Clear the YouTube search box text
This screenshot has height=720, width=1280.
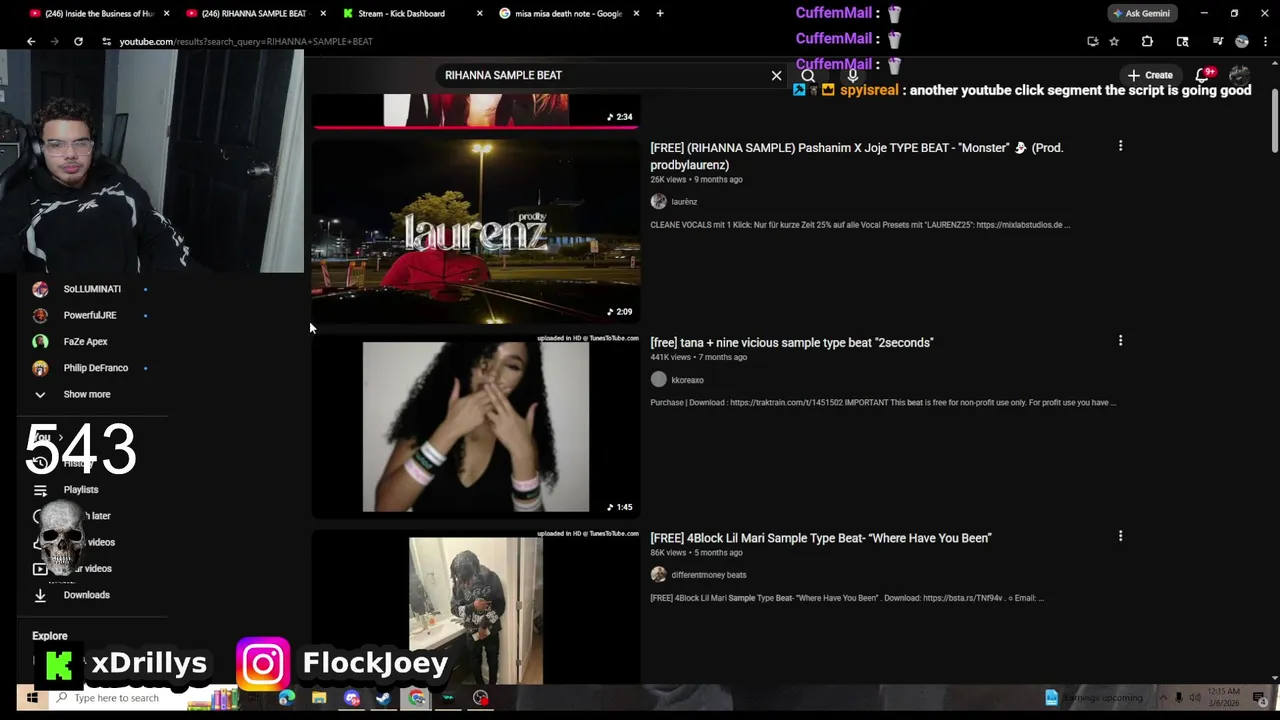(776, 75)
